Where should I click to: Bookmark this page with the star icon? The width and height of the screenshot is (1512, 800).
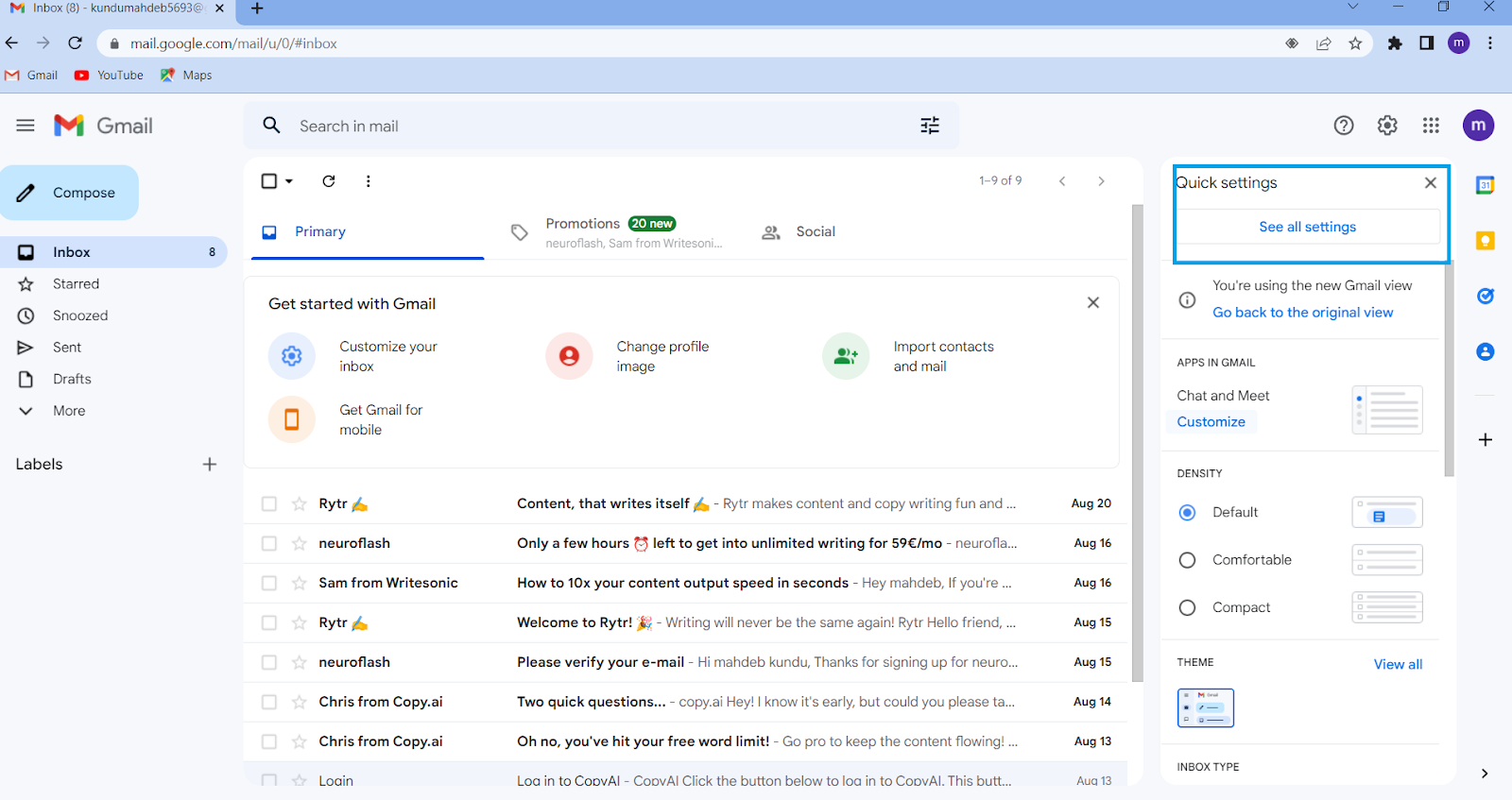point(1355,43)
